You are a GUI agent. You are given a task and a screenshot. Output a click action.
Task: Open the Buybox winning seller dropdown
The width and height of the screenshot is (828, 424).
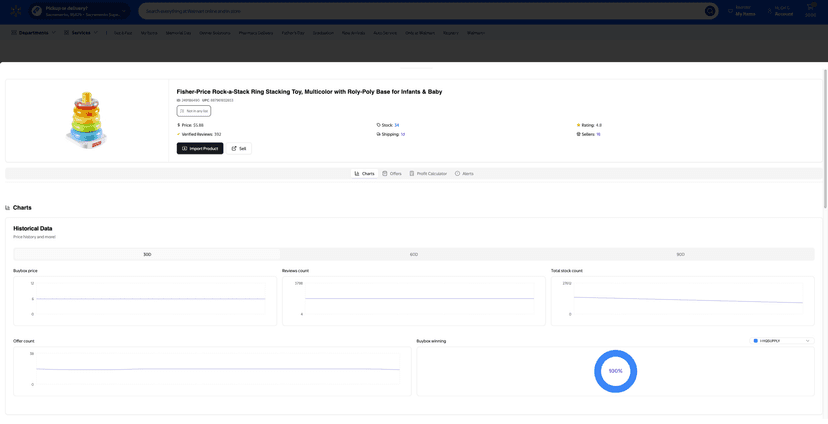[x=782, y=341]
